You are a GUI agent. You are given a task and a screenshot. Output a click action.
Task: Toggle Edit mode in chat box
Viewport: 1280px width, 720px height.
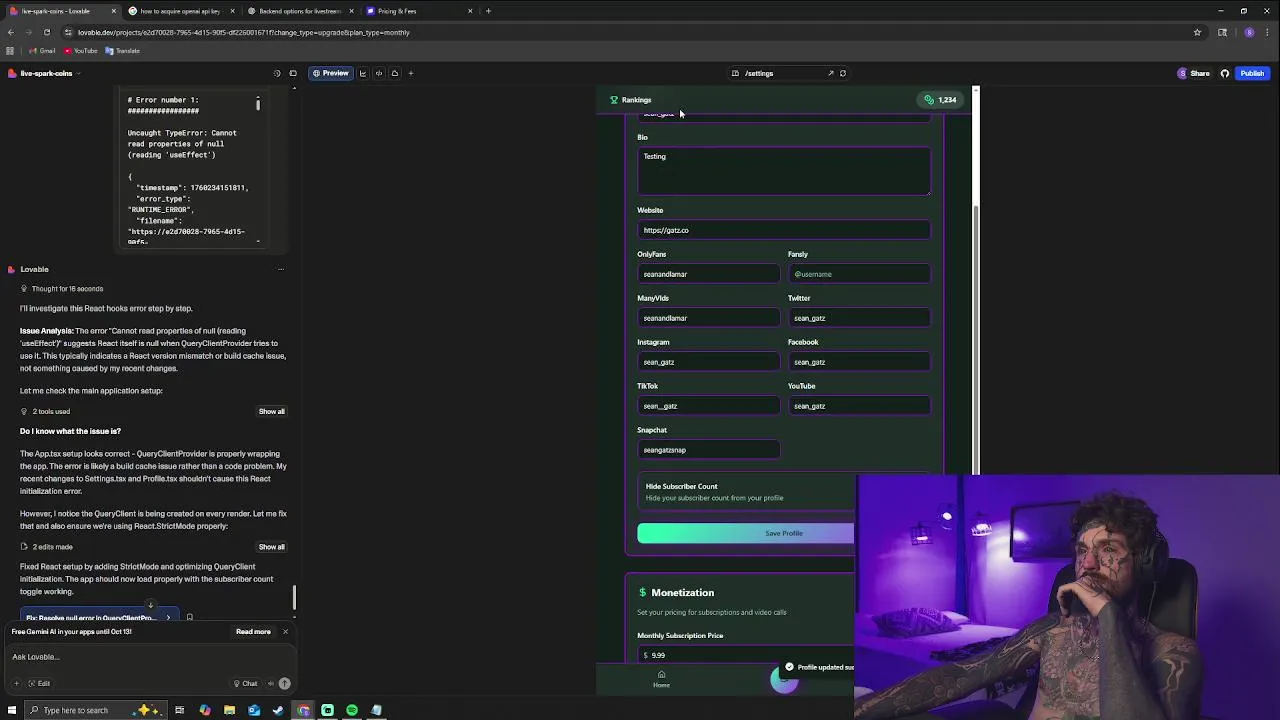[x=38, y=684]
